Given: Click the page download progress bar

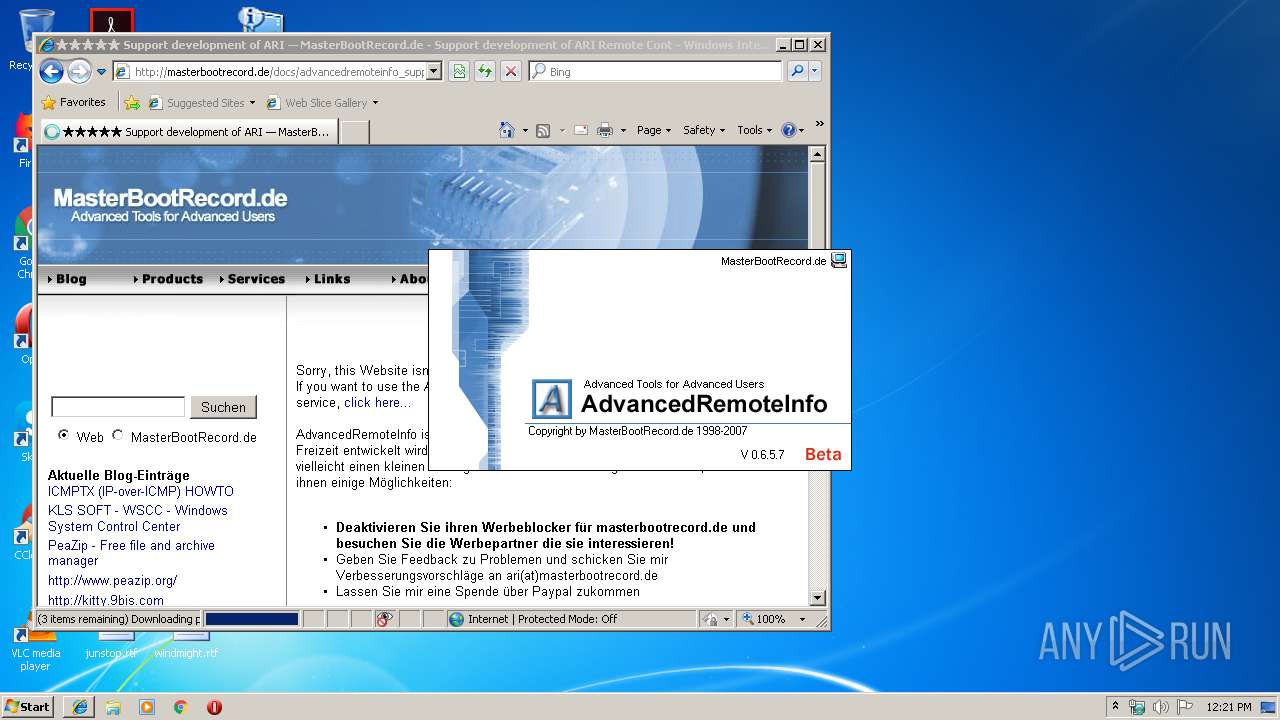Looking at the screenshot, I should point(252,619).
